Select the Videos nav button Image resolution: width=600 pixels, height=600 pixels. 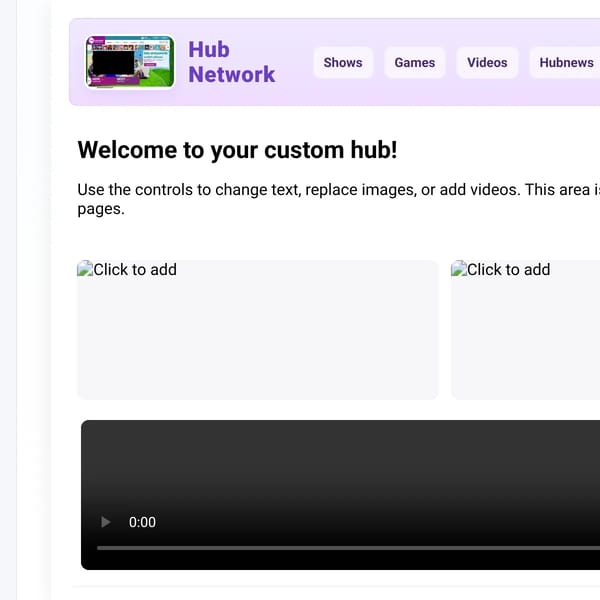point(487,62)
